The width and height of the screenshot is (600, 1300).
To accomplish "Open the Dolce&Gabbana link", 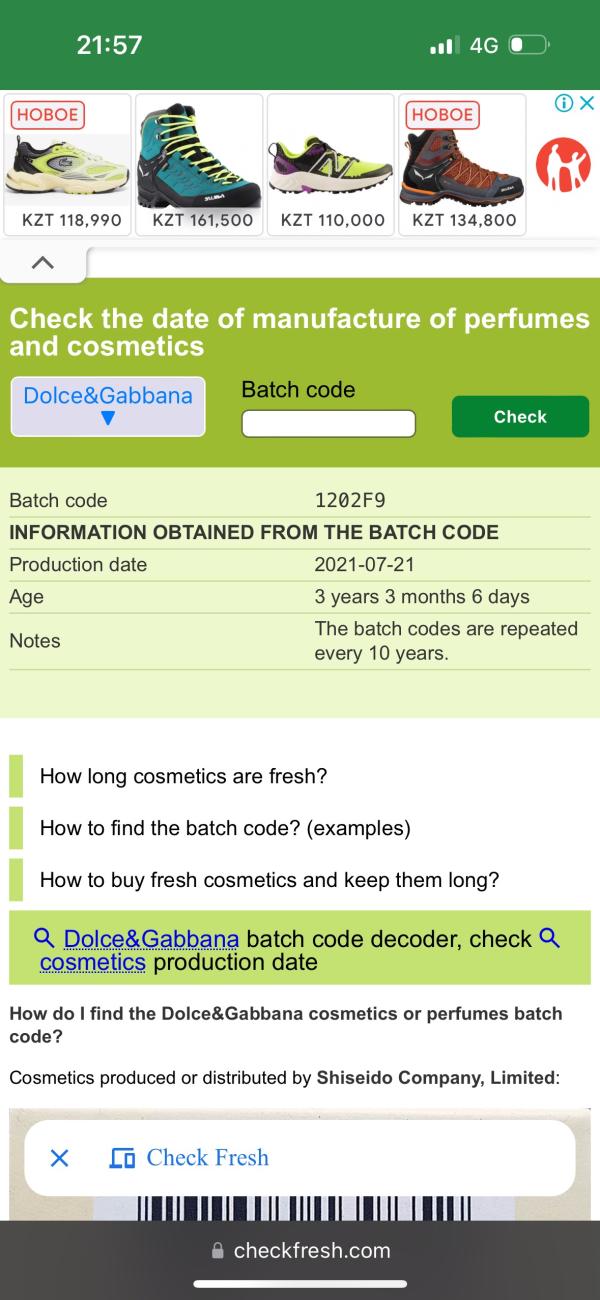I will [151, 939].
